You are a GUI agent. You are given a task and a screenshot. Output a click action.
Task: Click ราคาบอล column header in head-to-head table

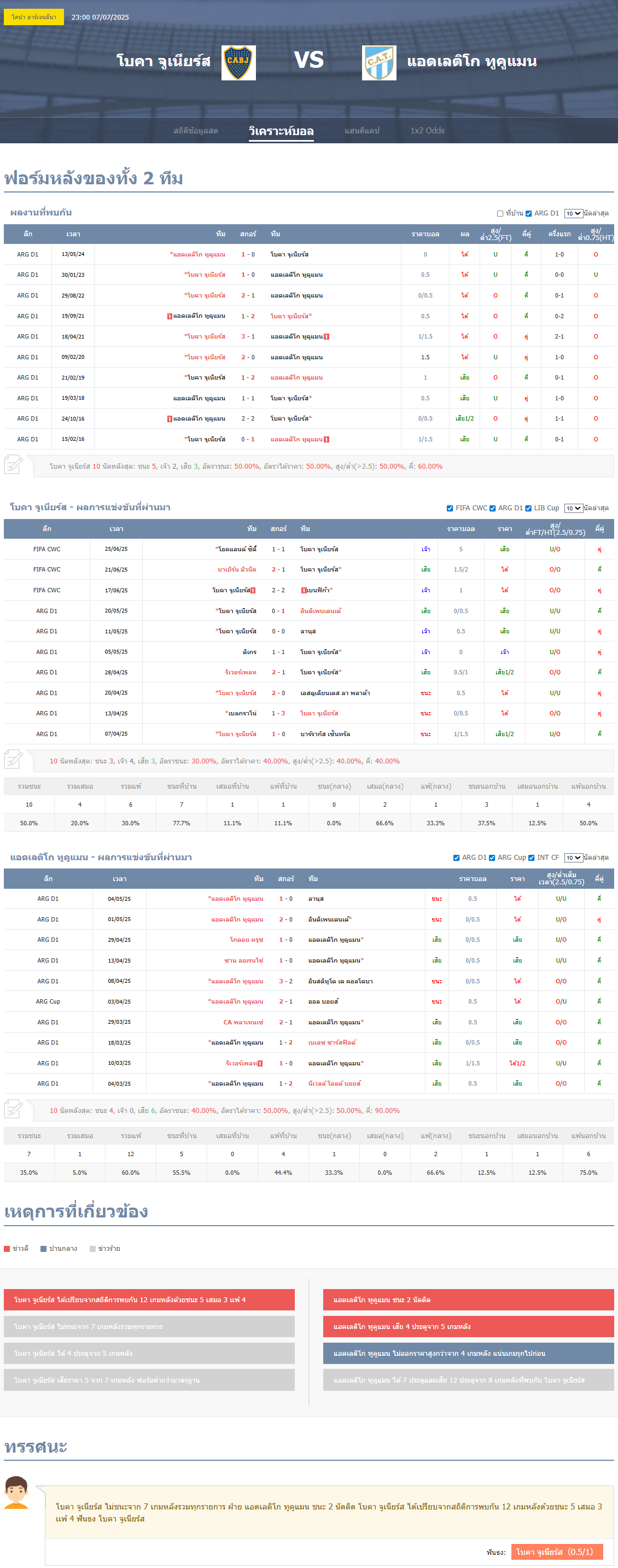[425, 234]
